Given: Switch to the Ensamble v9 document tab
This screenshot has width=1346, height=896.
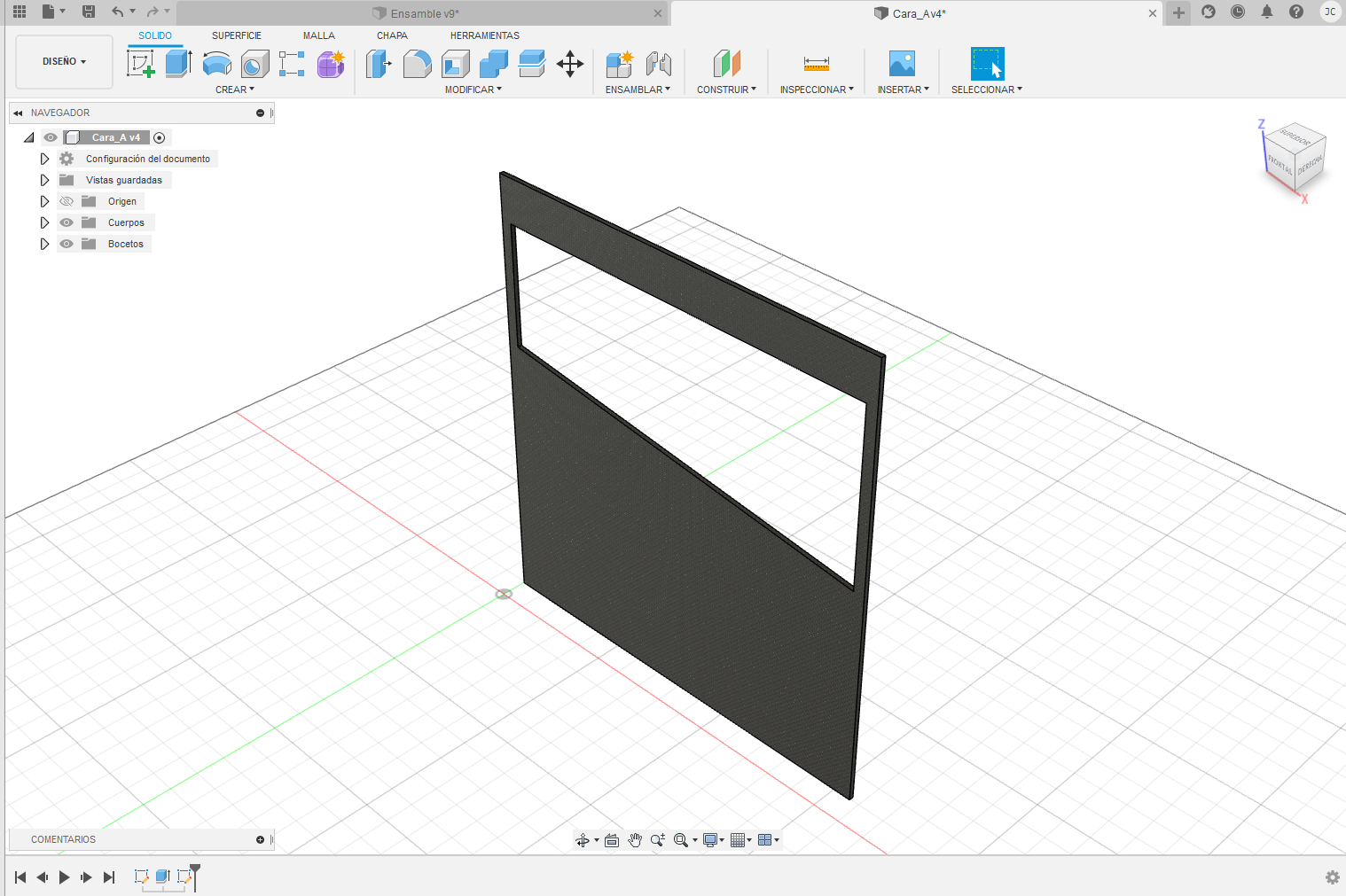Looking at the screenshot, I should point(423,13).
